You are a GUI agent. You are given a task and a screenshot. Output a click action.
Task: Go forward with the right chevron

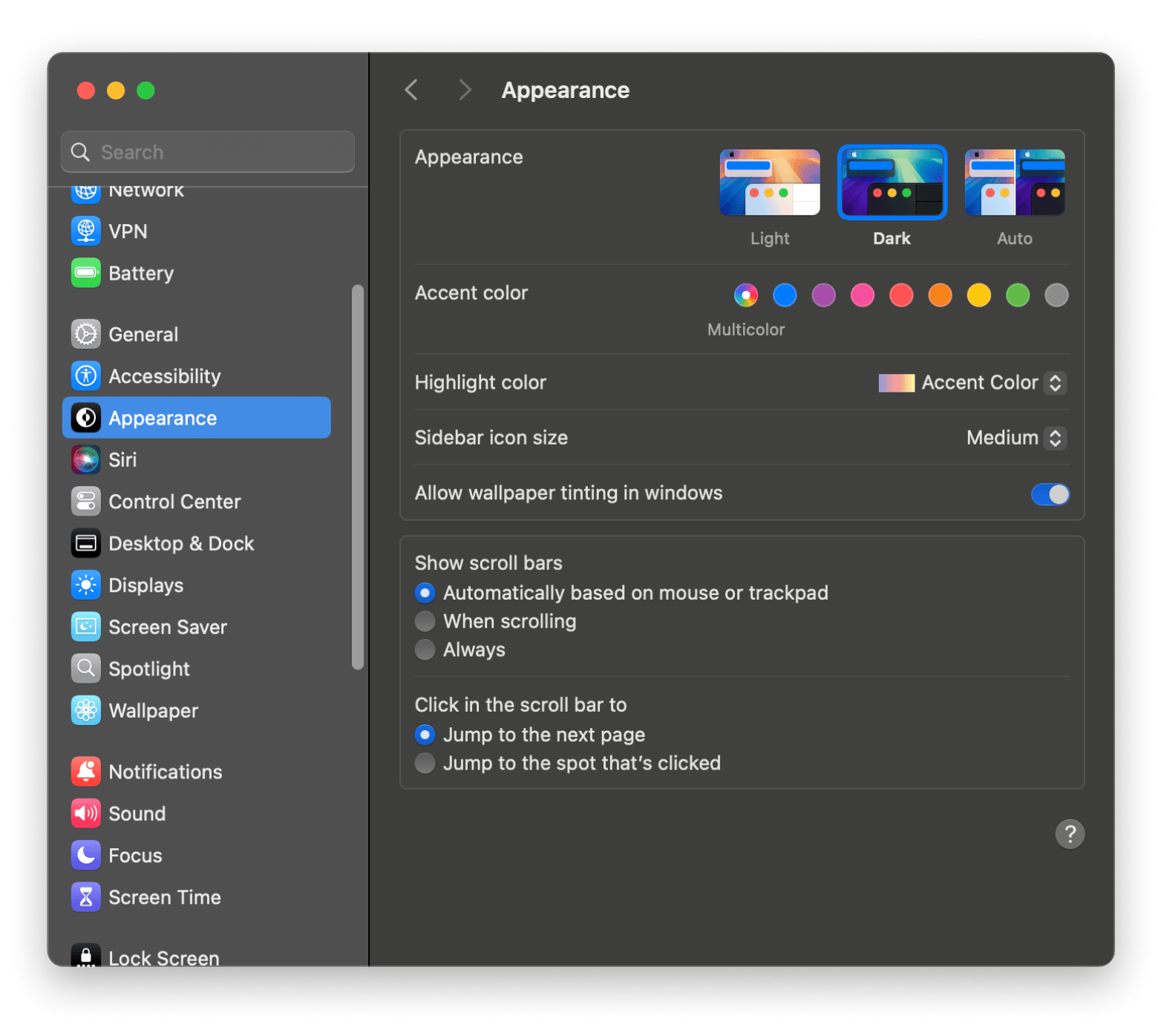[x=465, y=90]
